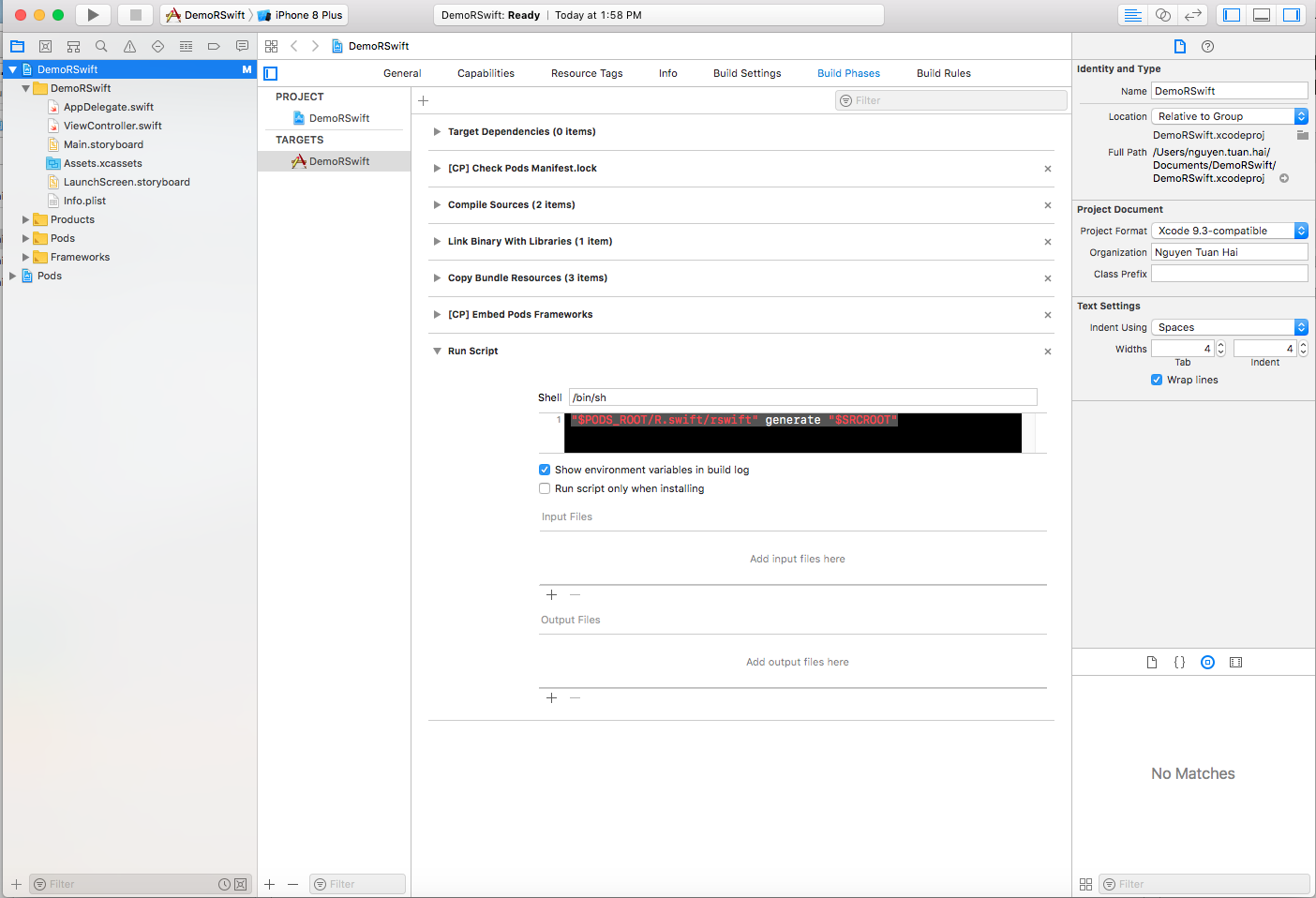Switch to the Build Settings tab

click(x=747, y=73)
